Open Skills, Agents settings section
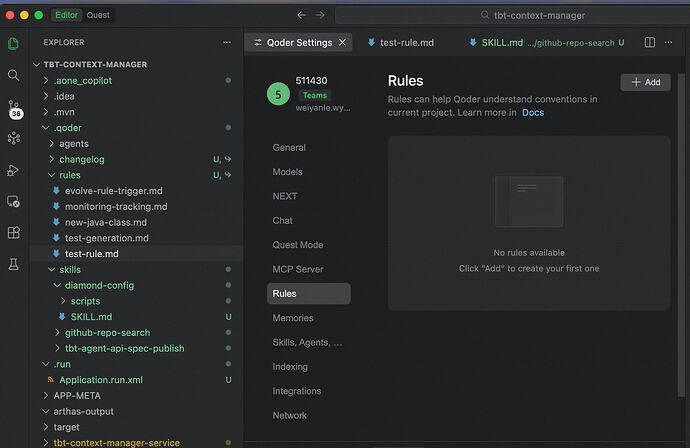The width and height of the screenshot is (690, 448). (307, 342)
